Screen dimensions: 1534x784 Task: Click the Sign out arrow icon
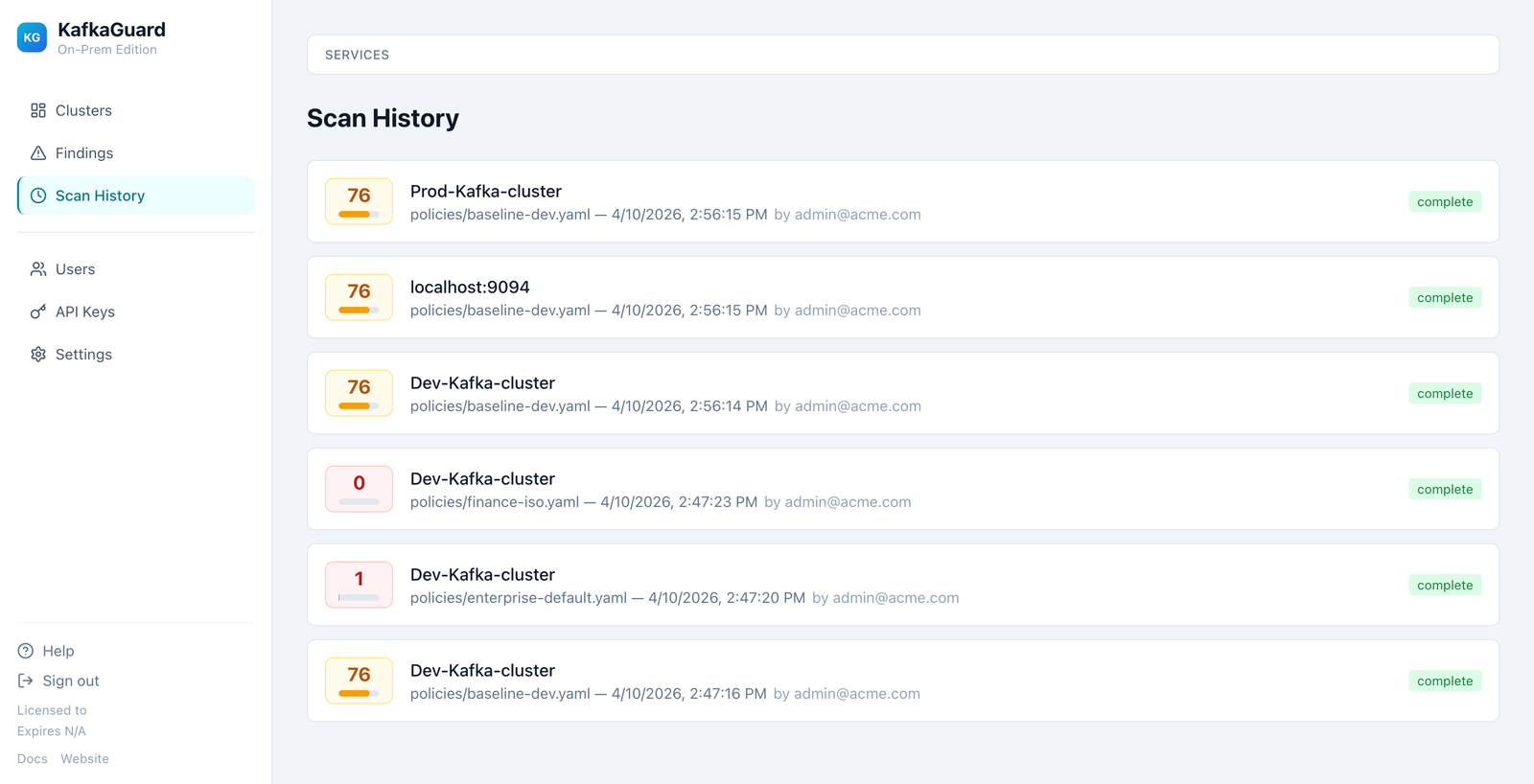(x=26, y=680)
